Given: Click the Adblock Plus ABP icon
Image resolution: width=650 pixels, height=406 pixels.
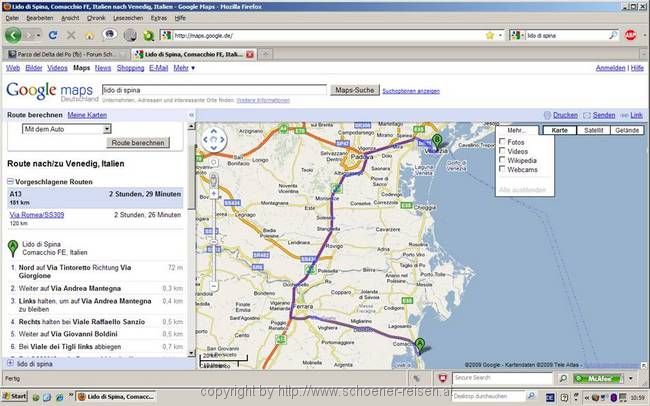Looking at the screenshot, I should pos(631,35).
